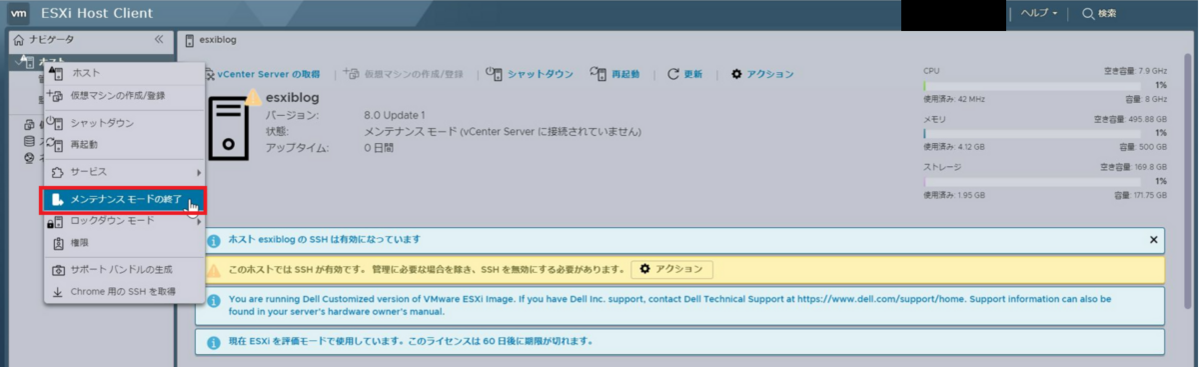Viewport: 1200px width, 367px height.
Task: Click the search magnifier icon
Action: (x=1088, y=14)
